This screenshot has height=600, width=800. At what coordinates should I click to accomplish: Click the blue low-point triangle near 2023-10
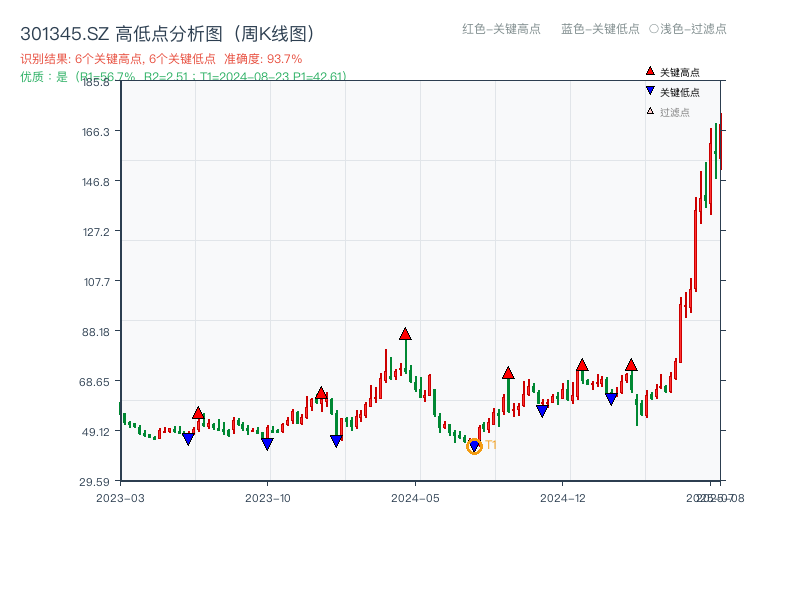[267, 443]
